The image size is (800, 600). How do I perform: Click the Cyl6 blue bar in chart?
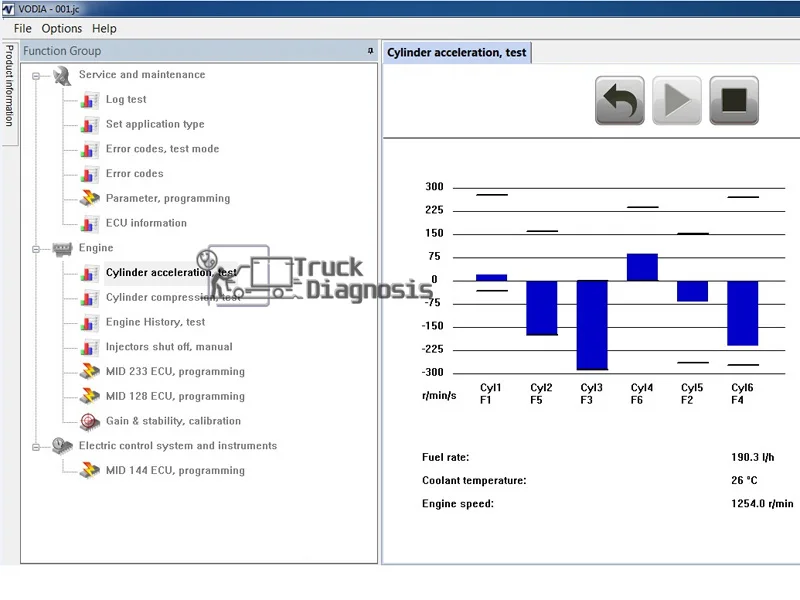click(x=743, y=313)
